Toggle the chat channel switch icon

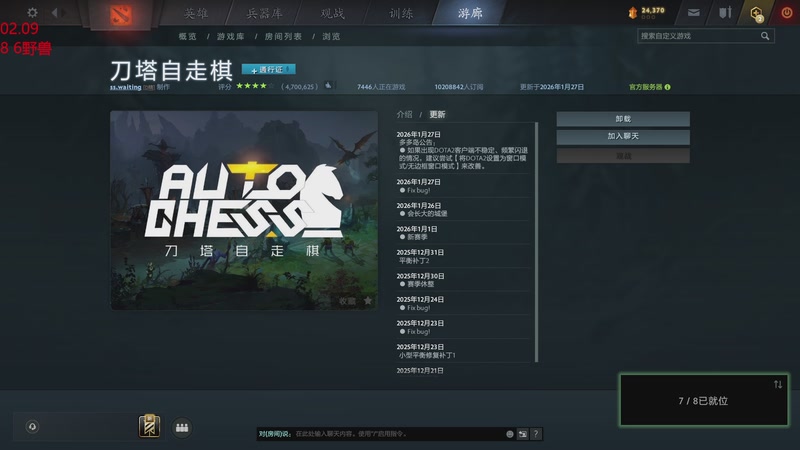pos(522,434)
